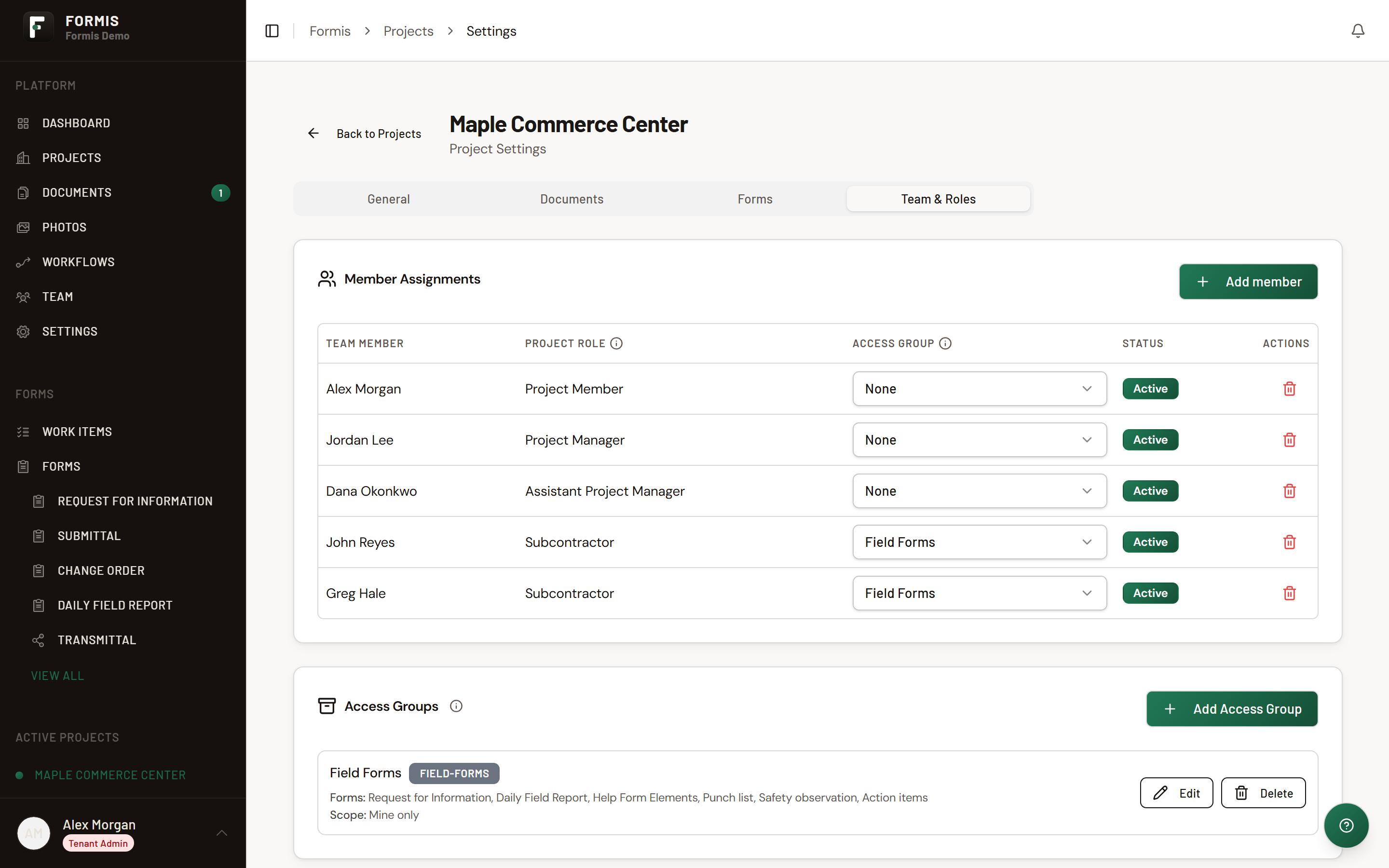Remove Greg Hale via trash icon
This screenshot has width=1389, height=868.
coord(1289,593)
